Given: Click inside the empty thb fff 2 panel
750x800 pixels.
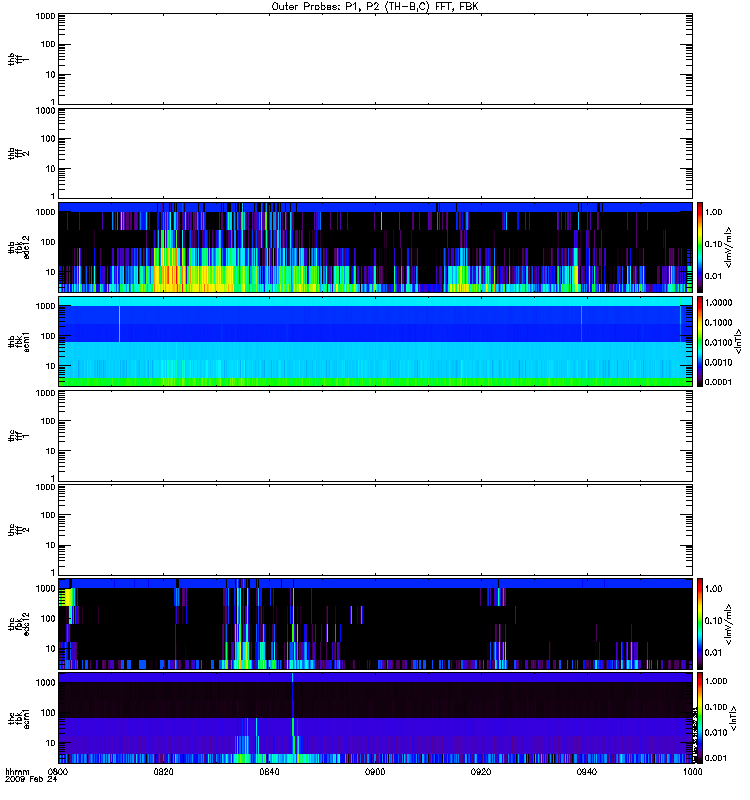Looking at the screenshot, I should click(x=375, y=153).
